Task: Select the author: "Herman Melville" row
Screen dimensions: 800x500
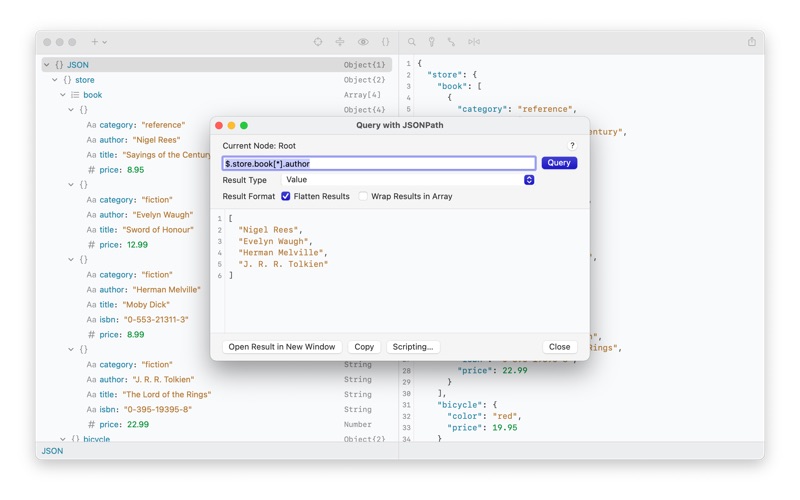Action: (x=143, y=290)
